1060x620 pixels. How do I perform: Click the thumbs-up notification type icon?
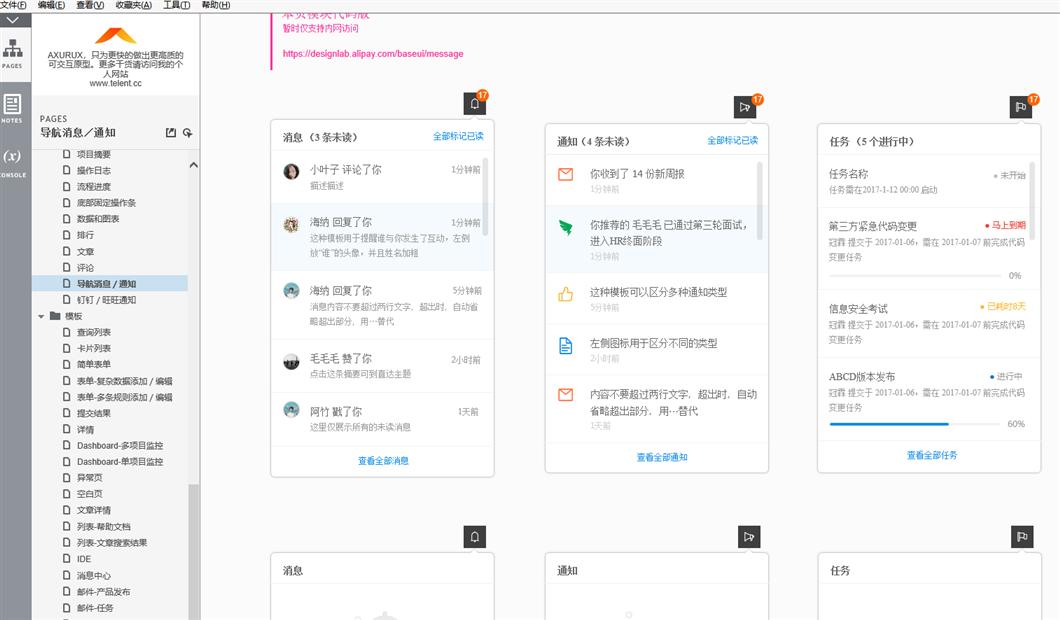566,294
